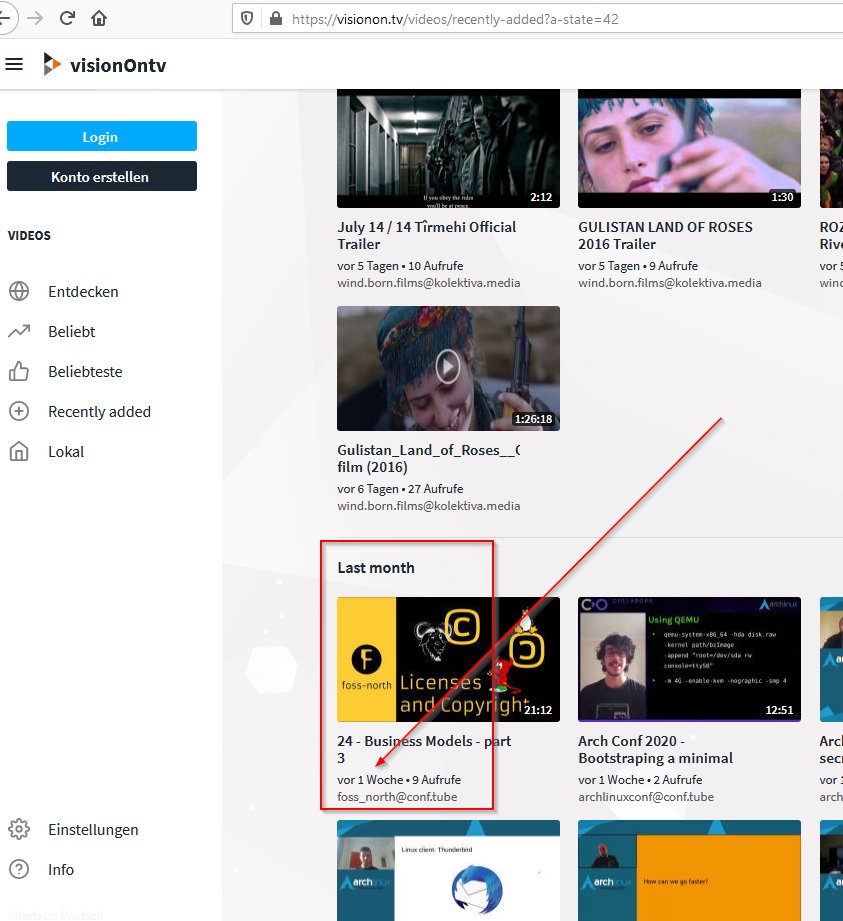The width and height of the screenshot is (843, 921).
Task: Open Einstellungen in the sidebar
Action: (x=93, y=829)
